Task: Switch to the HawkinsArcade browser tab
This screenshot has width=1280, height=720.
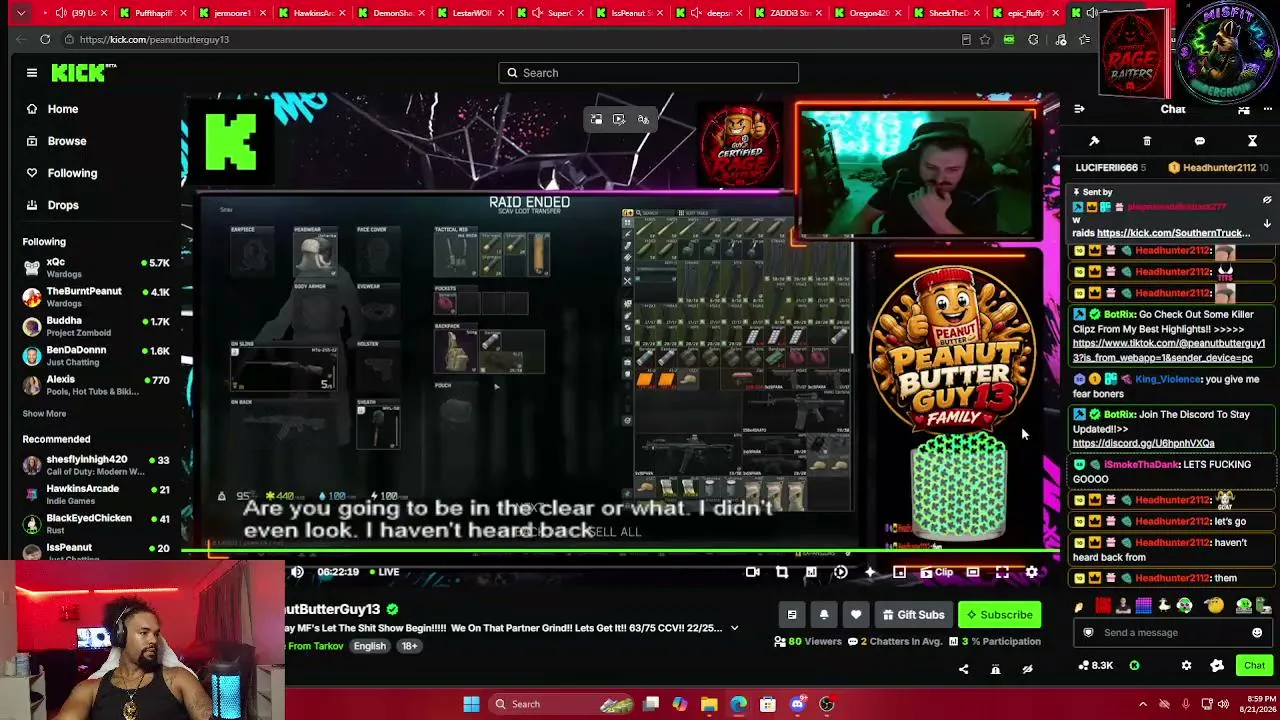Action: pos(312,13)
